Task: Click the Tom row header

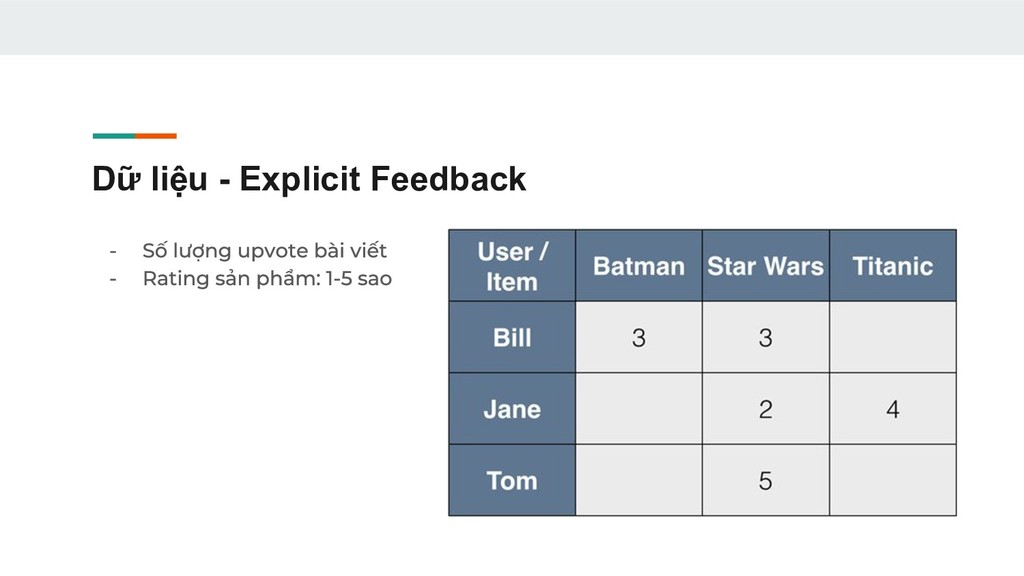Action: 512,480
